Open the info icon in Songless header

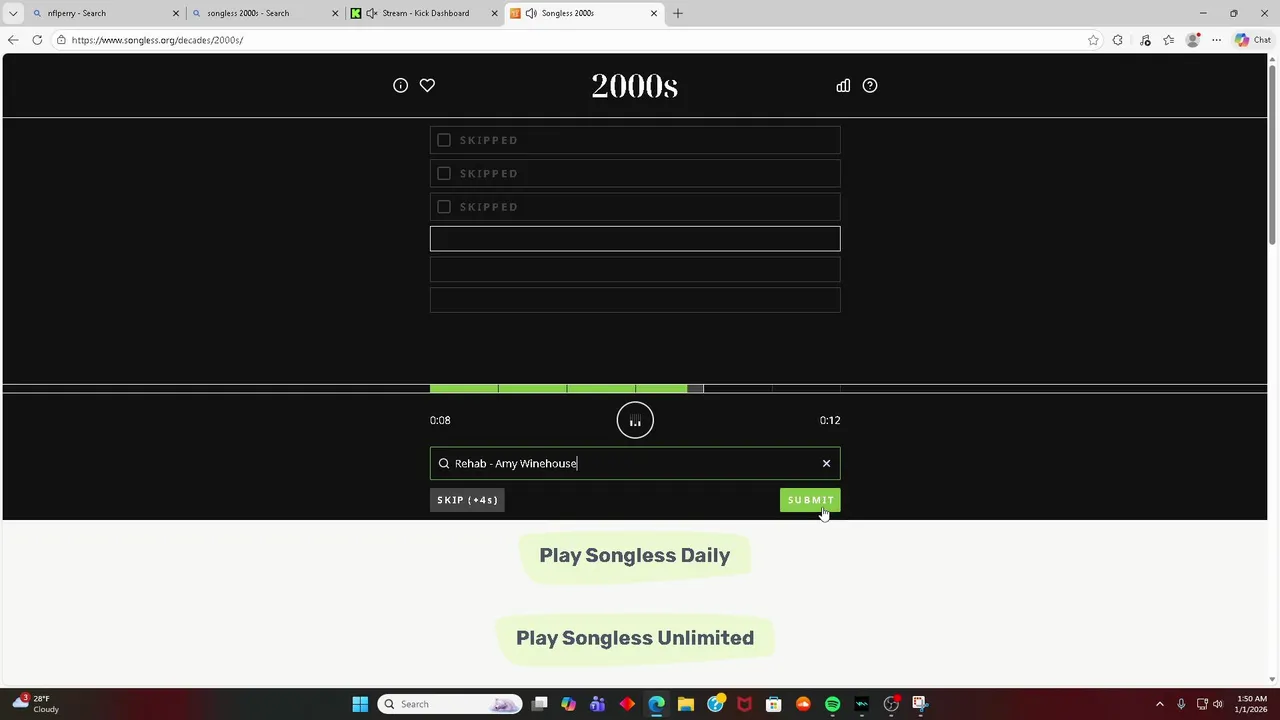click(400, 86)
